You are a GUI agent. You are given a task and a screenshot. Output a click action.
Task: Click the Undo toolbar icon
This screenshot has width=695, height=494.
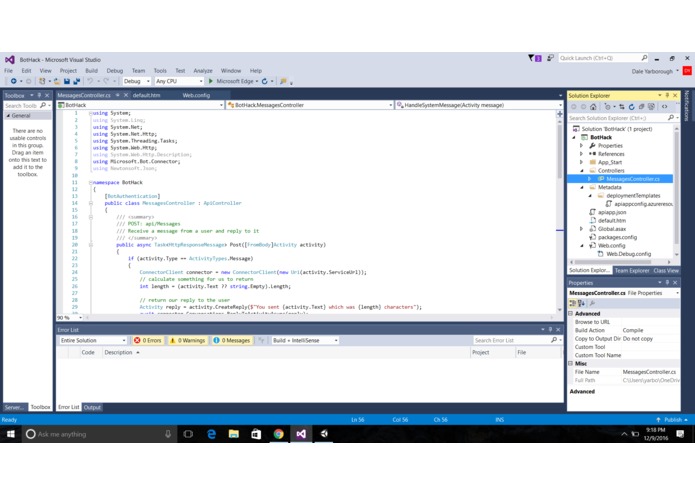tap(90, 82)
